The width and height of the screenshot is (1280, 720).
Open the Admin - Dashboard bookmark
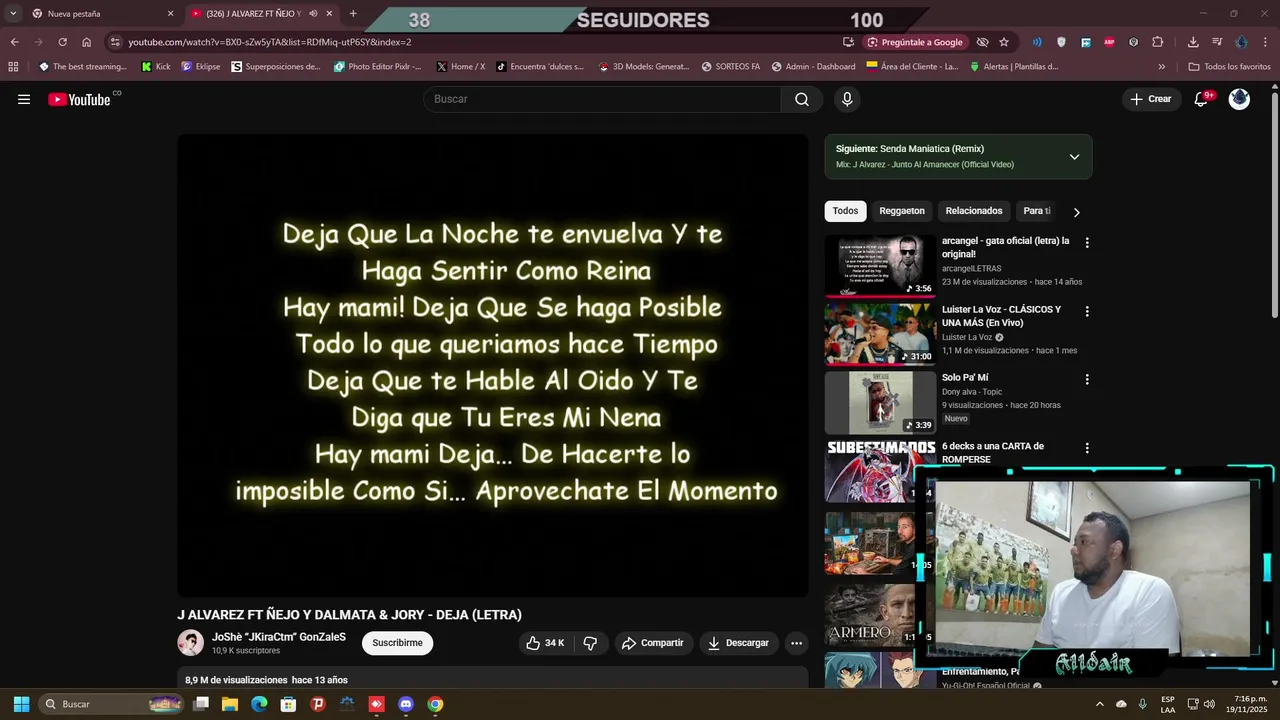pyautogui.click(x=813, y=67)
